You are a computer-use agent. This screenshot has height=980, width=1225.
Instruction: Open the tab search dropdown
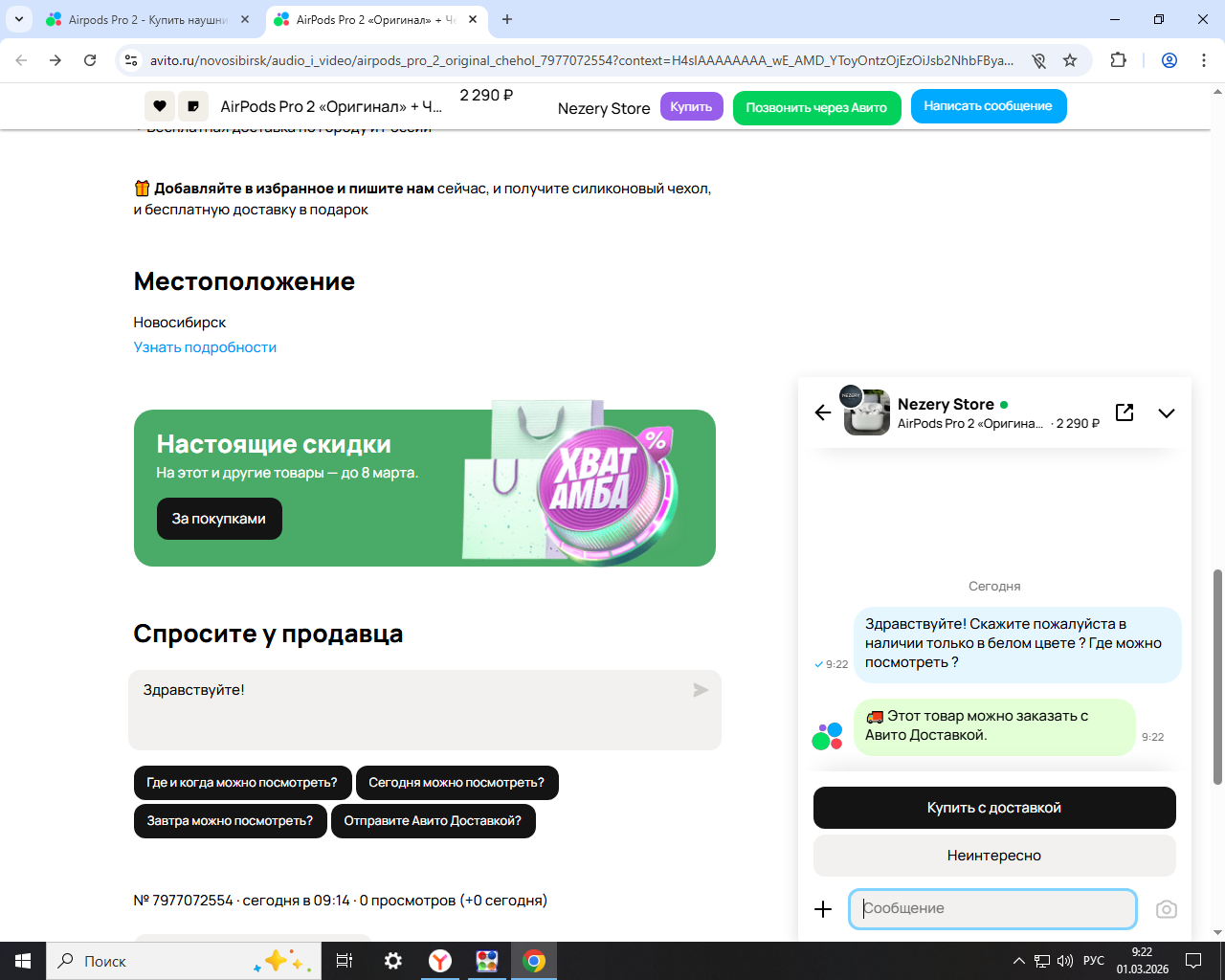(19, 19)
